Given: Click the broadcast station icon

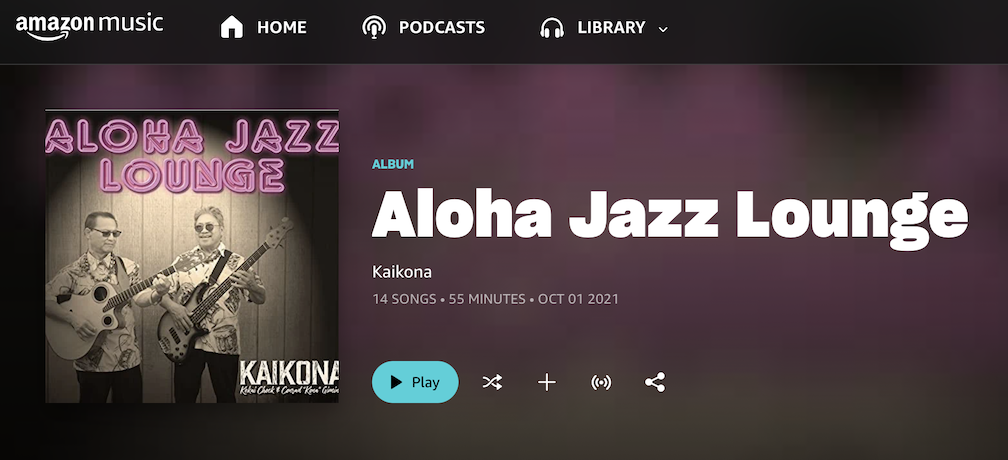Looking at the screenshot, I should pyautogui.click(x=601, y=383).
